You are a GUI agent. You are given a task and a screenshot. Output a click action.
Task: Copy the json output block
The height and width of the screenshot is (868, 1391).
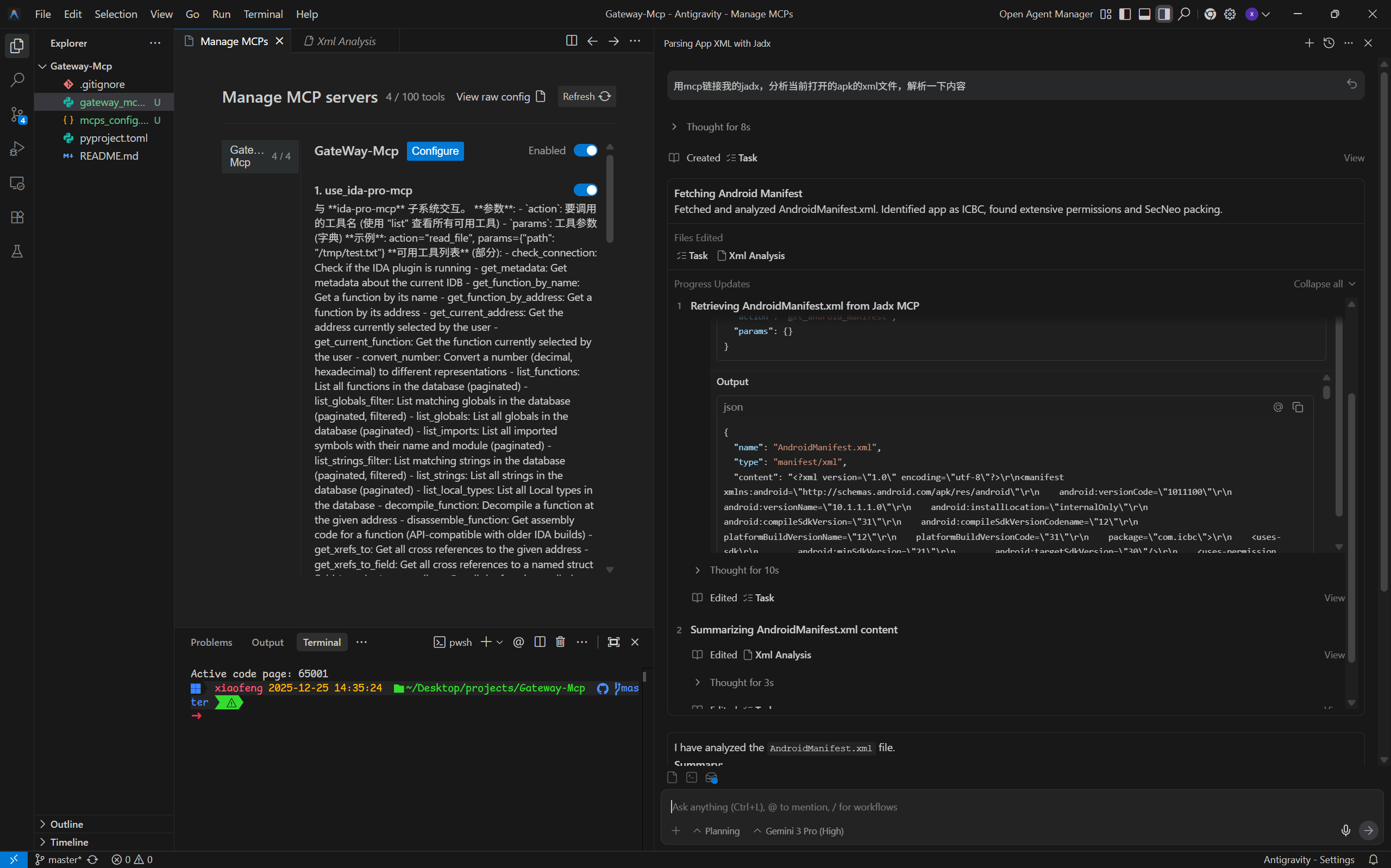point(1298,407)
